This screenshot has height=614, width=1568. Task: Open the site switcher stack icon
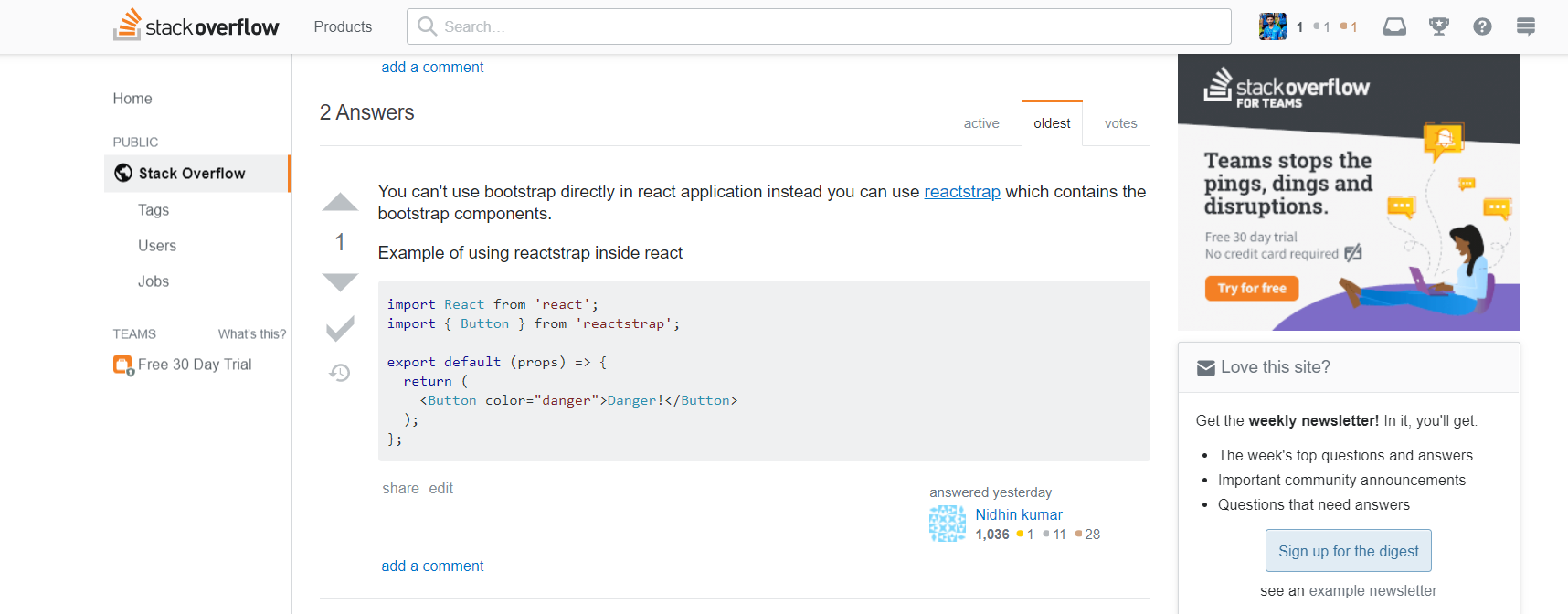(1525, 26)
